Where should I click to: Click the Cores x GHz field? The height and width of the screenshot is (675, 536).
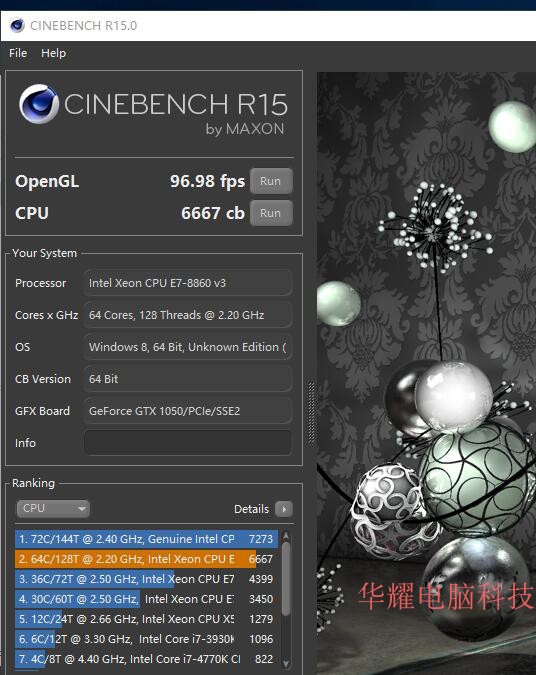coord(188,315)
